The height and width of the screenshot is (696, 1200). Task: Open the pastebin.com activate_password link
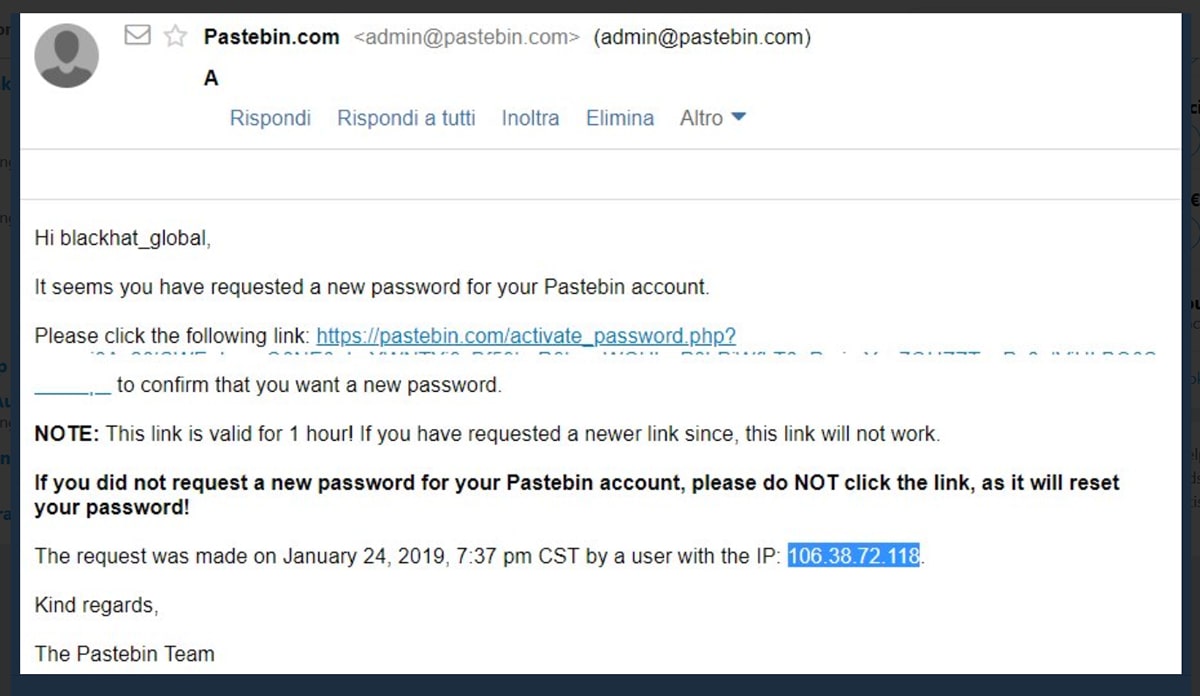pos(526,336)
